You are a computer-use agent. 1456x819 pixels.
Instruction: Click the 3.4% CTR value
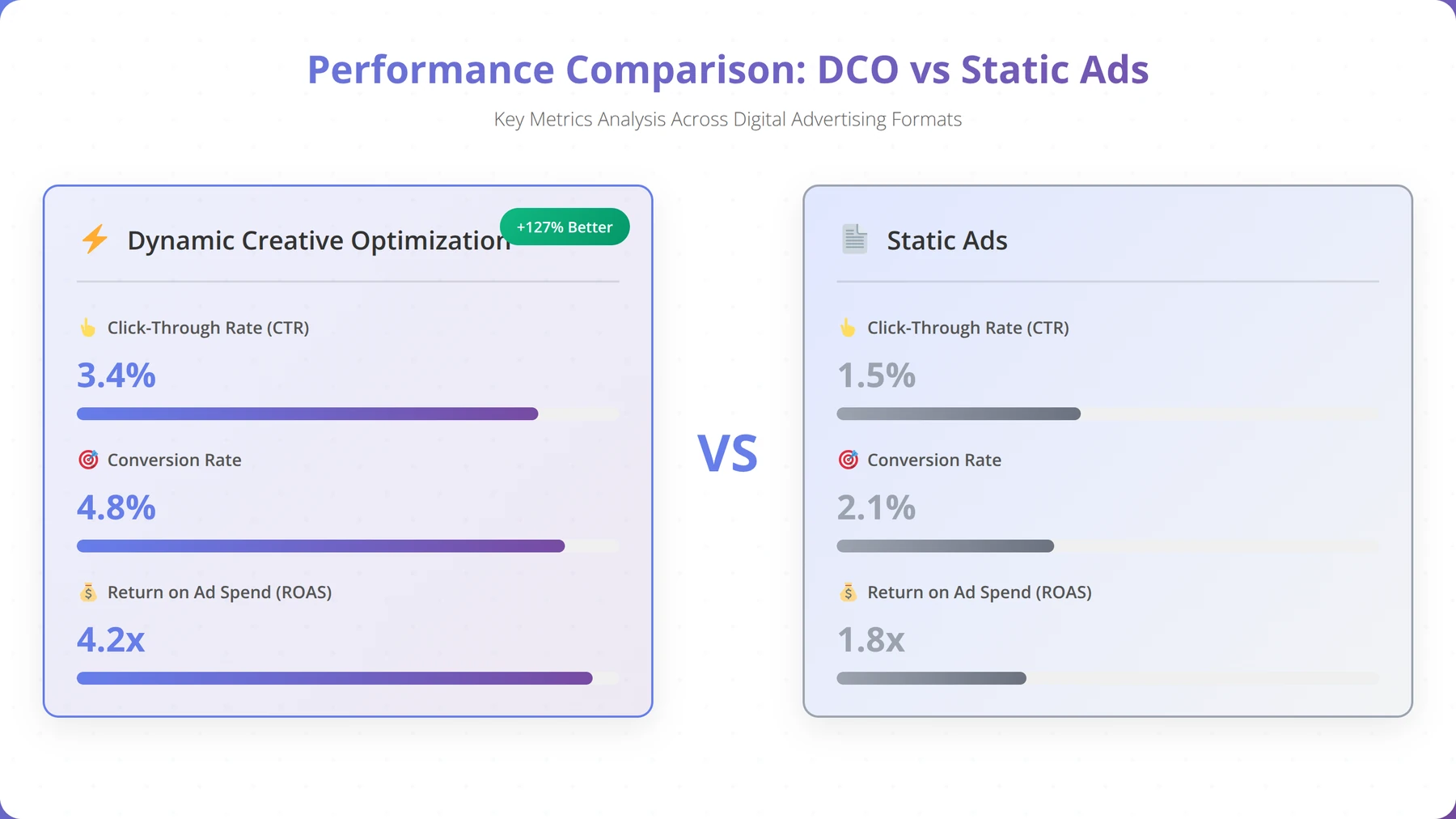tap(116, 376)
